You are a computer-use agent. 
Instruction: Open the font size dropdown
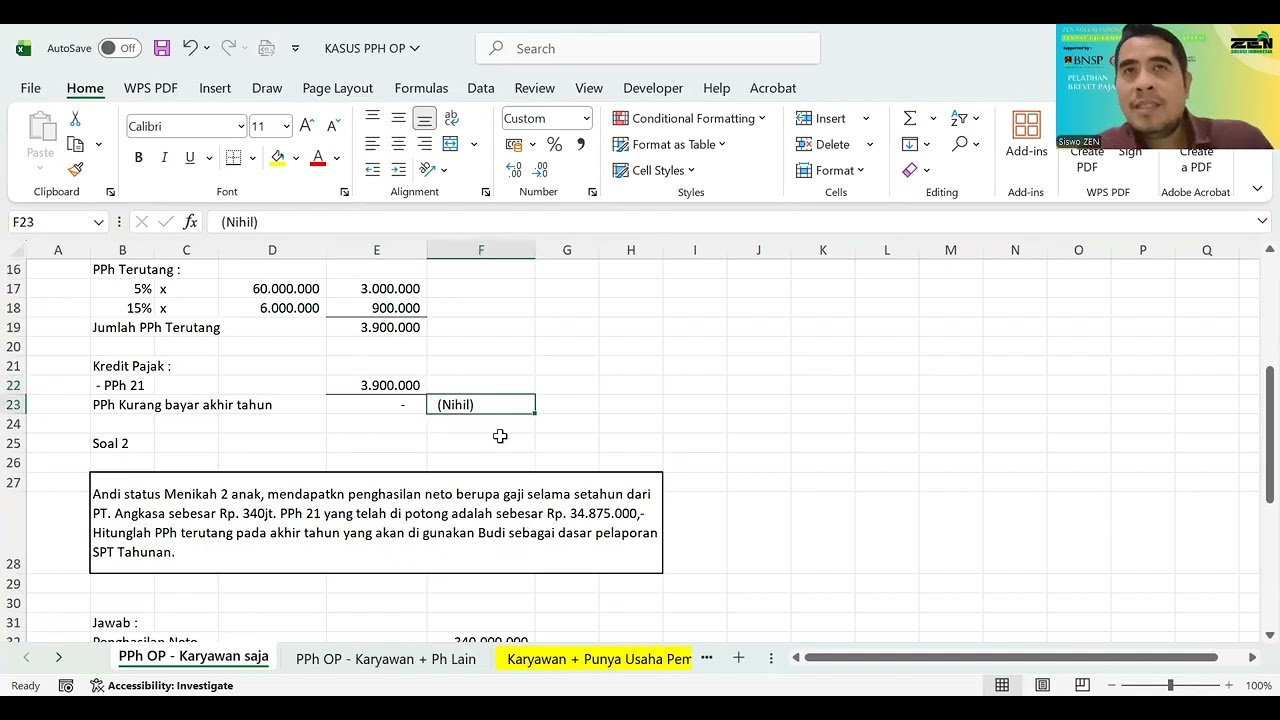[286, 126]
